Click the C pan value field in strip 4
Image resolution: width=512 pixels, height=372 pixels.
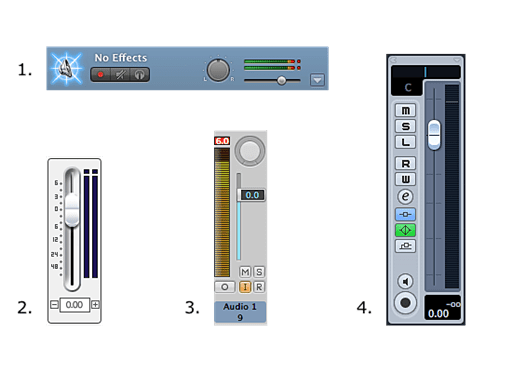tap(407, 88)
